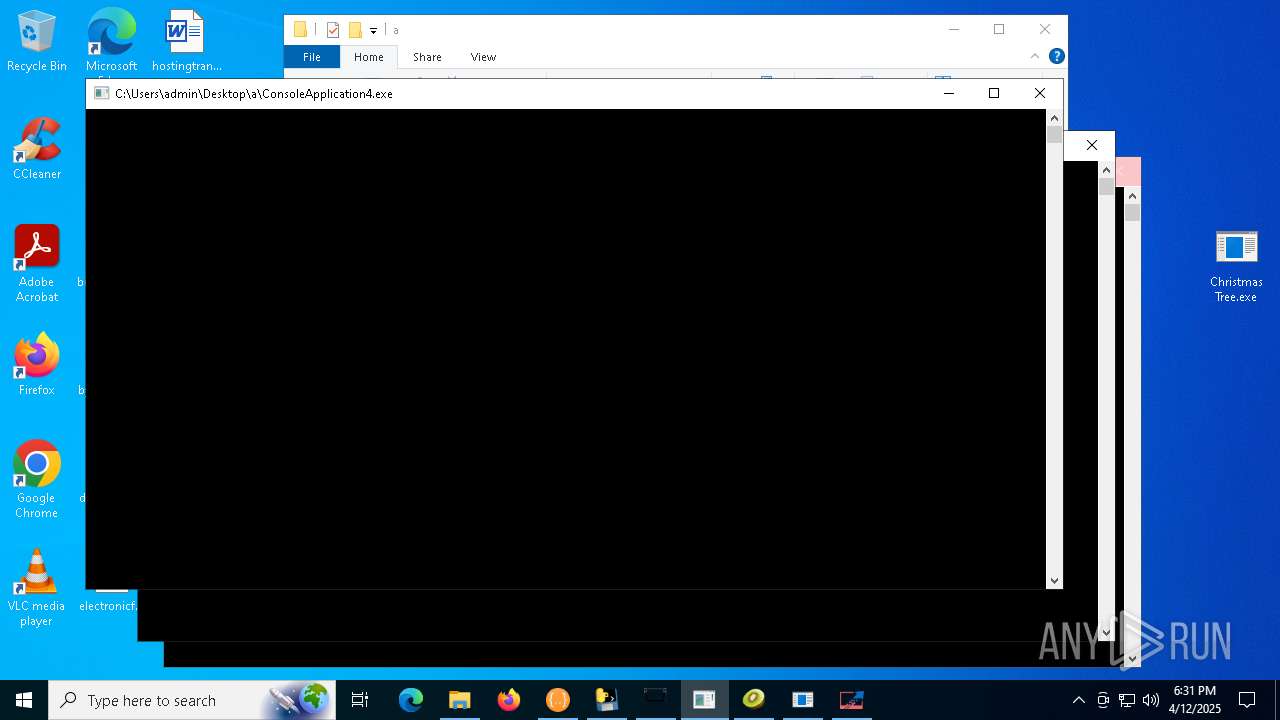This screenshot has height=720, width=1280.
Task: Click the ConsoleApplication4.exe title bar path text
Action: click(254, 93)
